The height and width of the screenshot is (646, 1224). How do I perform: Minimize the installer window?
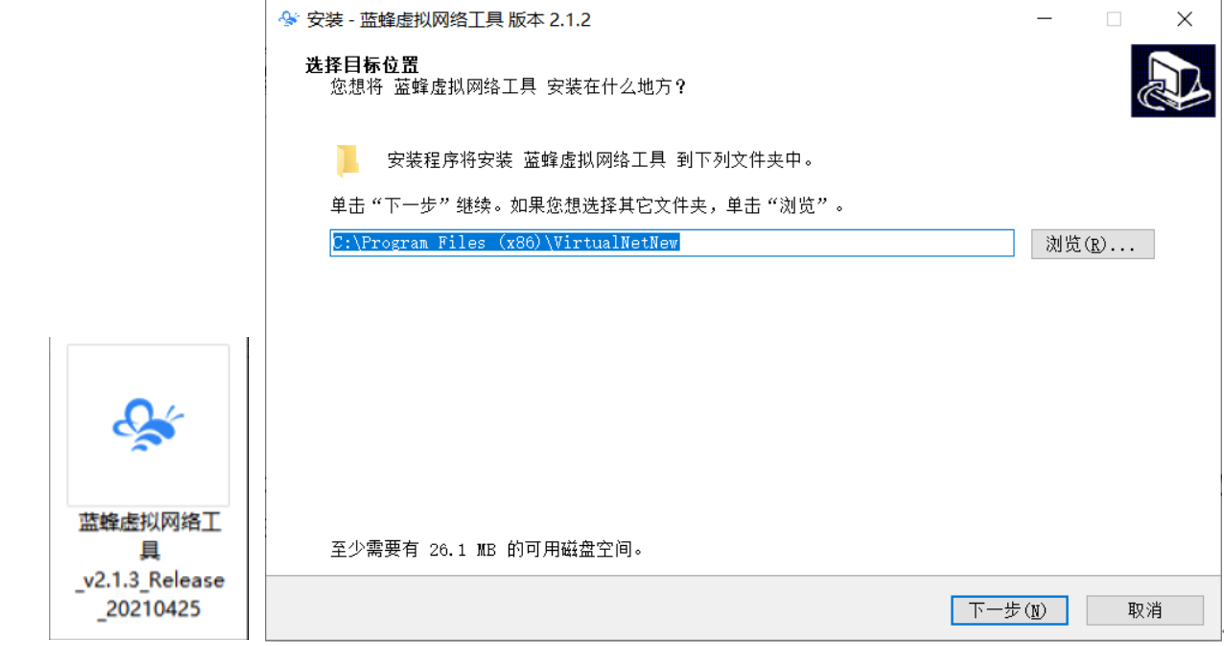tap(1044, 19)
